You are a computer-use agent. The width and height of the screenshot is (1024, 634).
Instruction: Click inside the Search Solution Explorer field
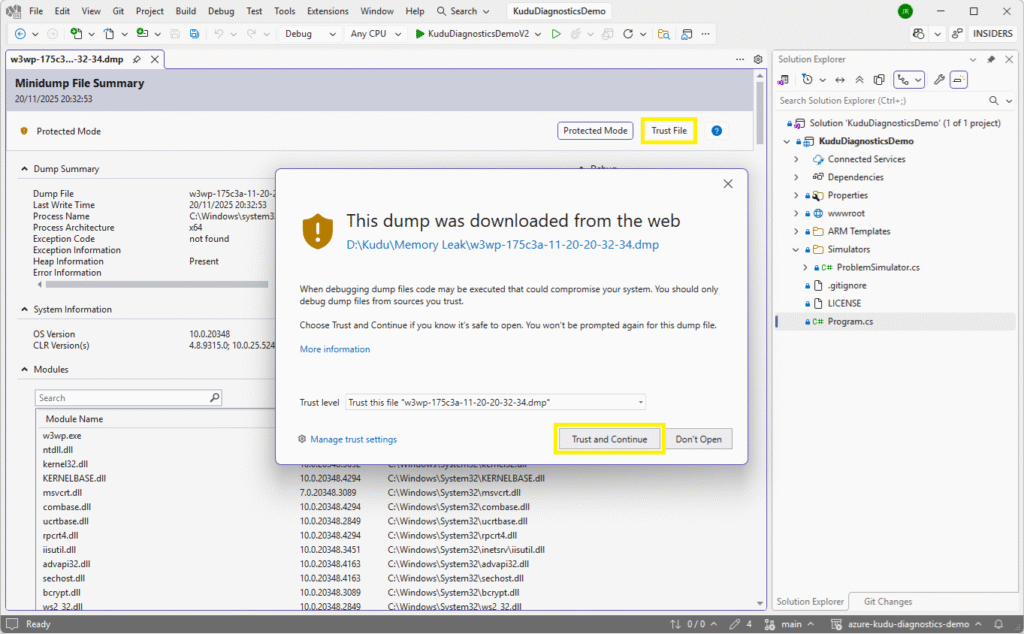coord(880,100)
